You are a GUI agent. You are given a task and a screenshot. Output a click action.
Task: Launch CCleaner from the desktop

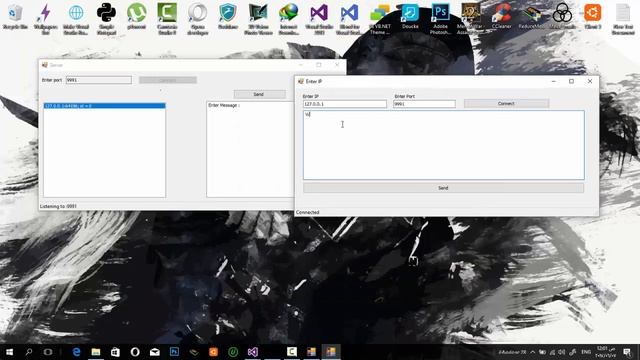pos(501,16)
